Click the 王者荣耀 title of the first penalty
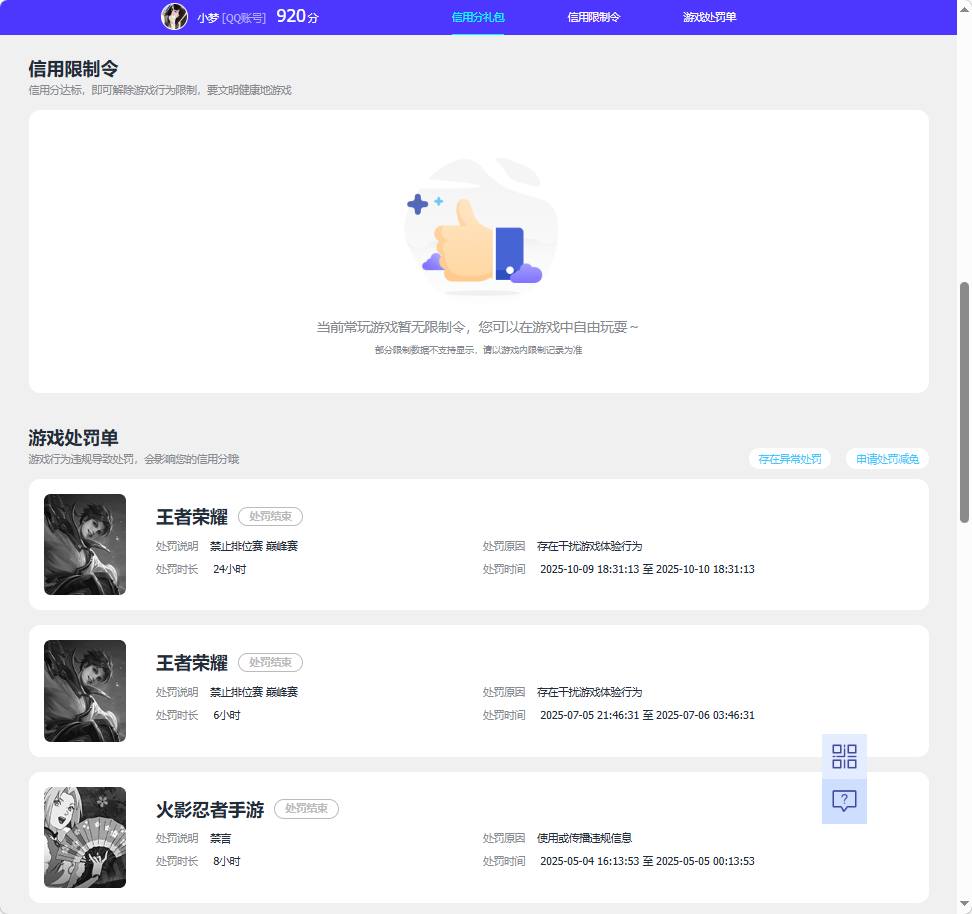The width and height of the screenshot is (972, 914). coord(192,517)
